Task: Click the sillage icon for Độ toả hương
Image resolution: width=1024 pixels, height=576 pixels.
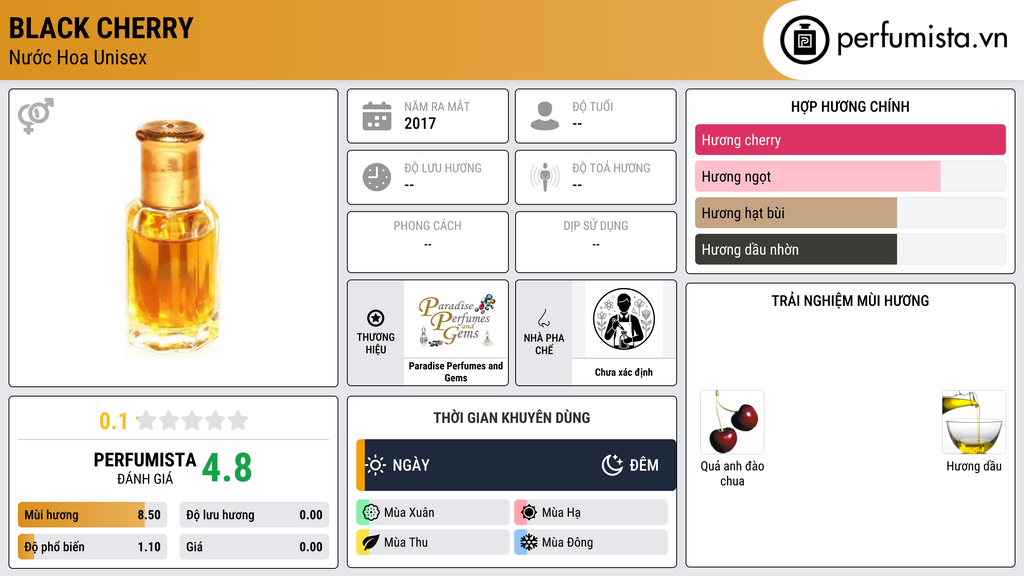Action: [545, 177]
